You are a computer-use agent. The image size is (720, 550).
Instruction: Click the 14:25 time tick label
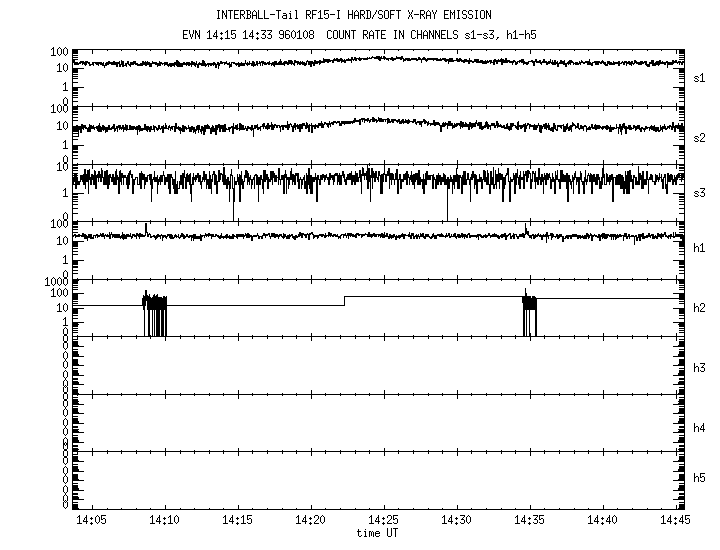tap(383, 521)
